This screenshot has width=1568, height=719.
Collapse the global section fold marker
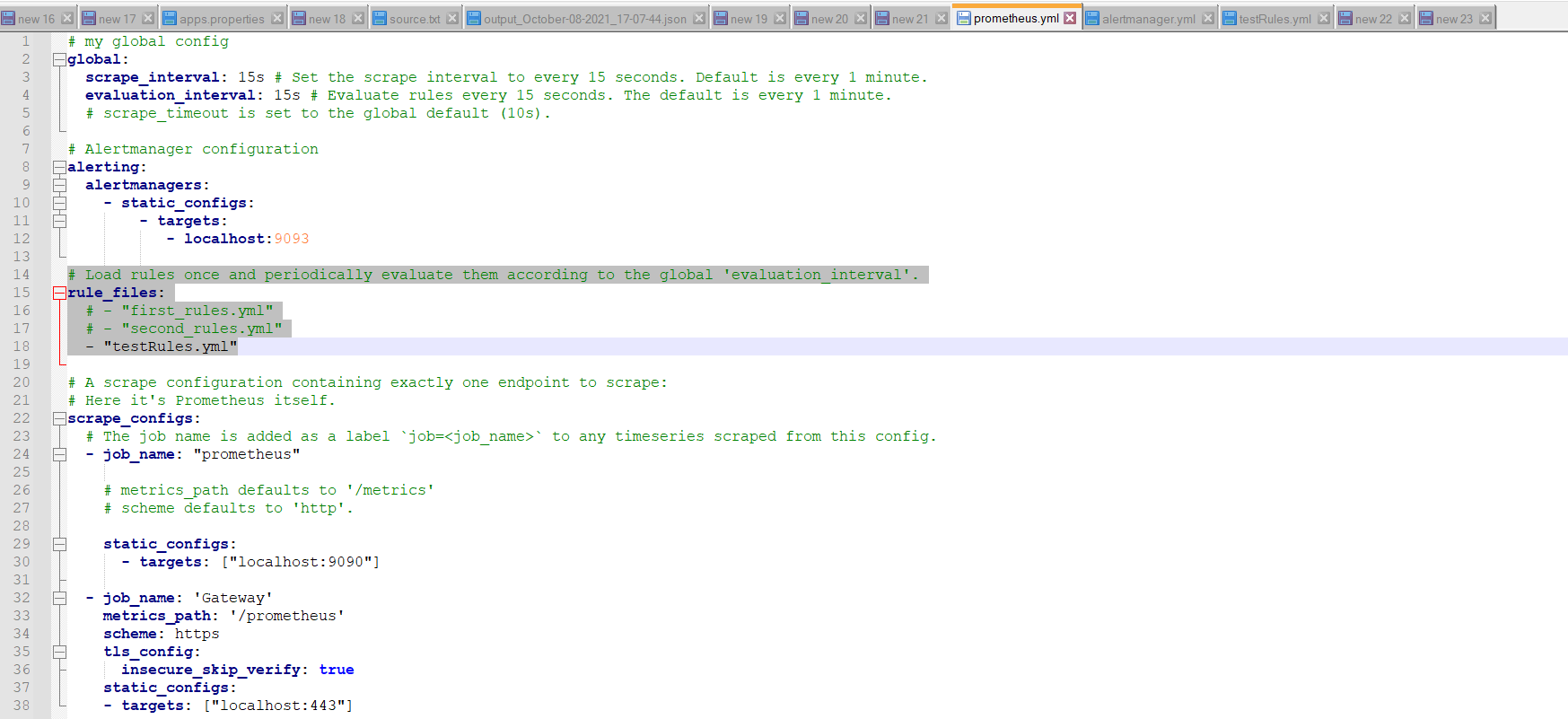coord(59,59)
